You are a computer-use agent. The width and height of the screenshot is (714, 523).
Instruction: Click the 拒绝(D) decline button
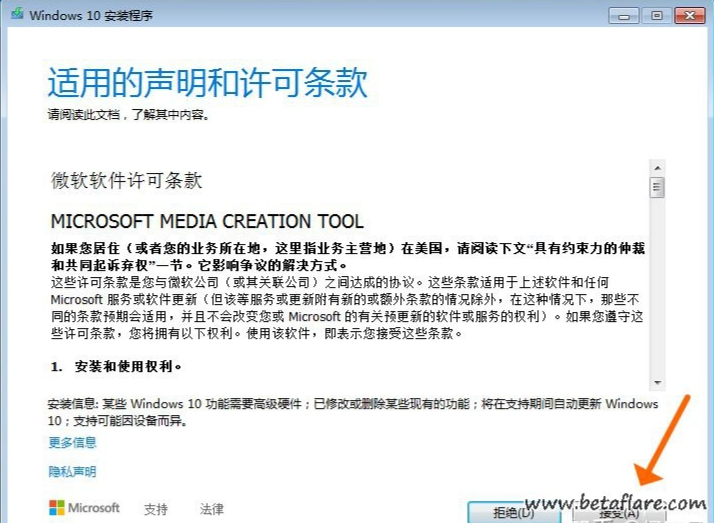[514, 513]
